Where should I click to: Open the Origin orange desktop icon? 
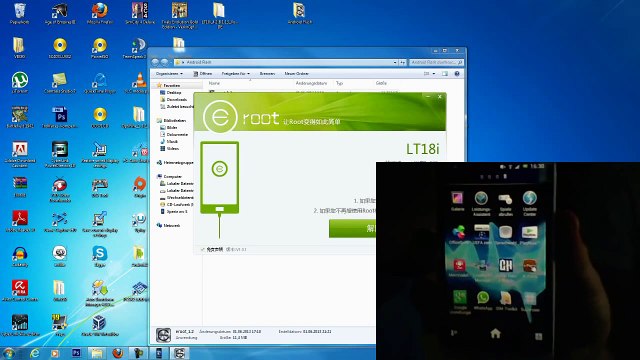click(140, 187)
